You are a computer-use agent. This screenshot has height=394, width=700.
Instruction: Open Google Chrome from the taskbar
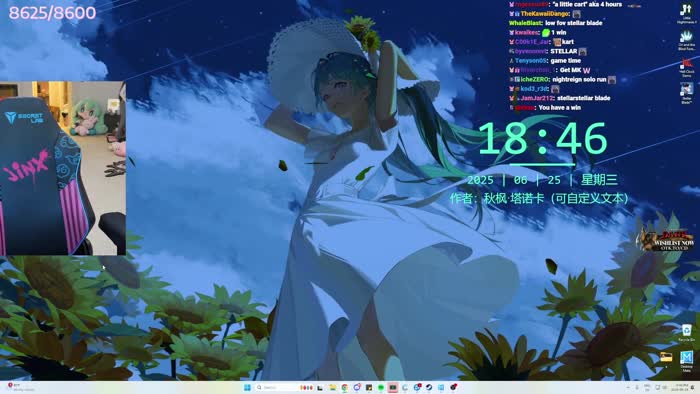pyautogui.click(x=345, y=387)
